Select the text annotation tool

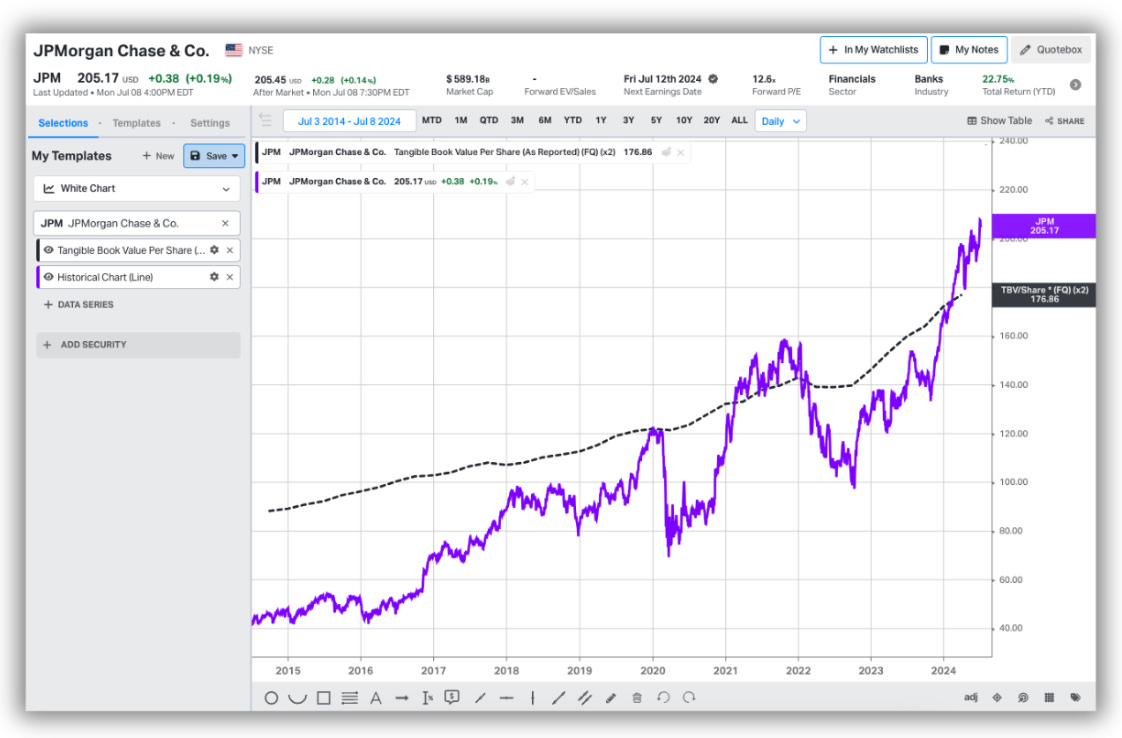376,698
